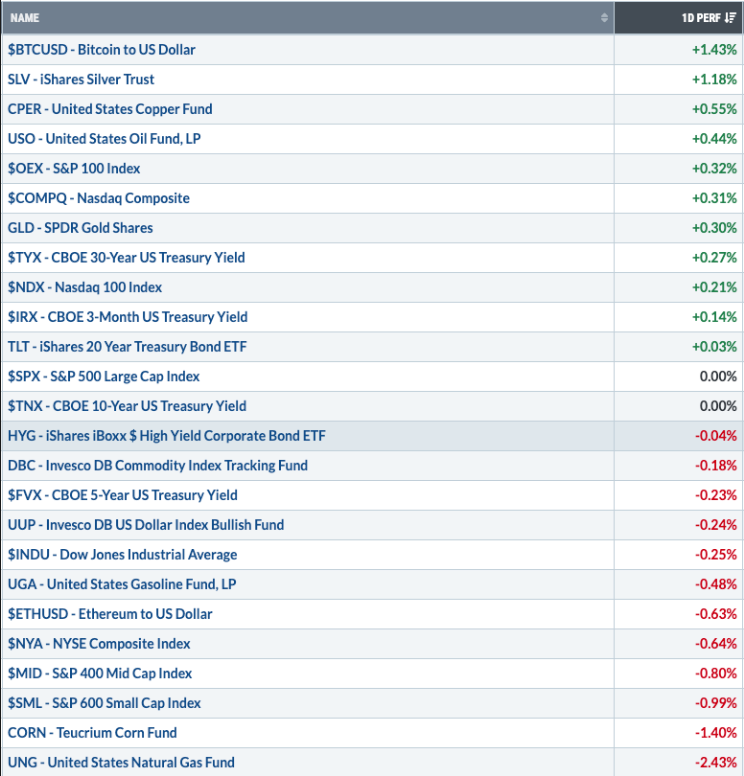The image size is (744, 776).
Task: Select the +0.32% $OEX performance value
Action: (x=714, y=168)
